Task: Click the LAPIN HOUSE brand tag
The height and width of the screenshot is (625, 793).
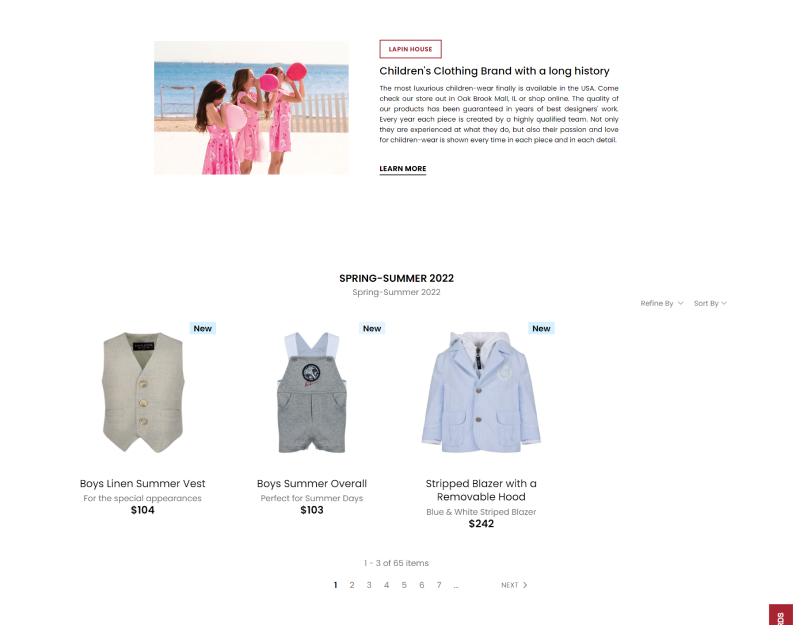Action: pos(410,49)
